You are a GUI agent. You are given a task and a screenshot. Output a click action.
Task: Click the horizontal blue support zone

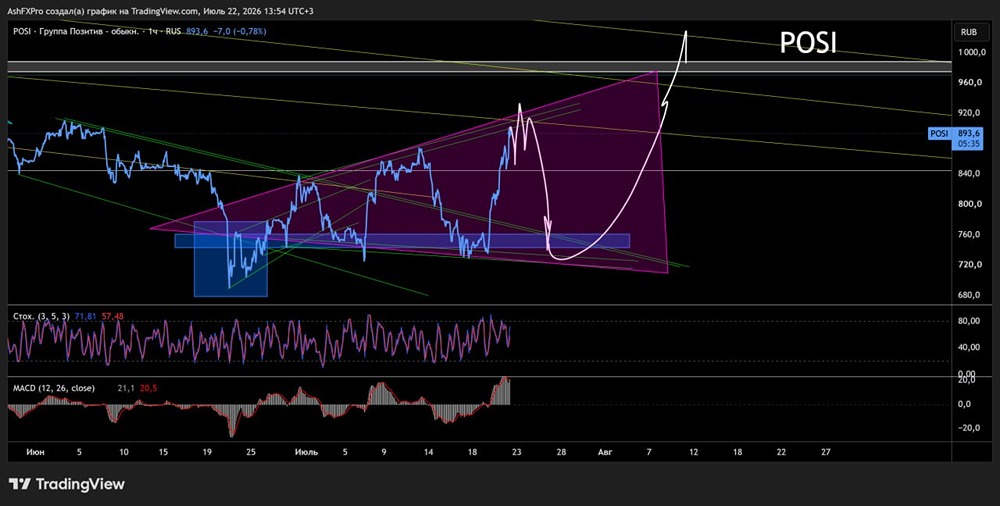pos(402,241)
